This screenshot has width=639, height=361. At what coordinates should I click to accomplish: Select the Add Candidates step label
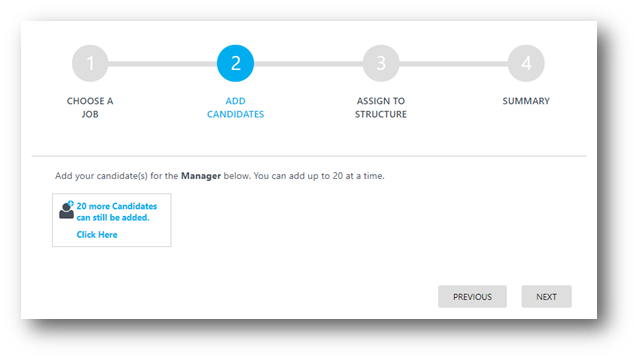[236, 108]
